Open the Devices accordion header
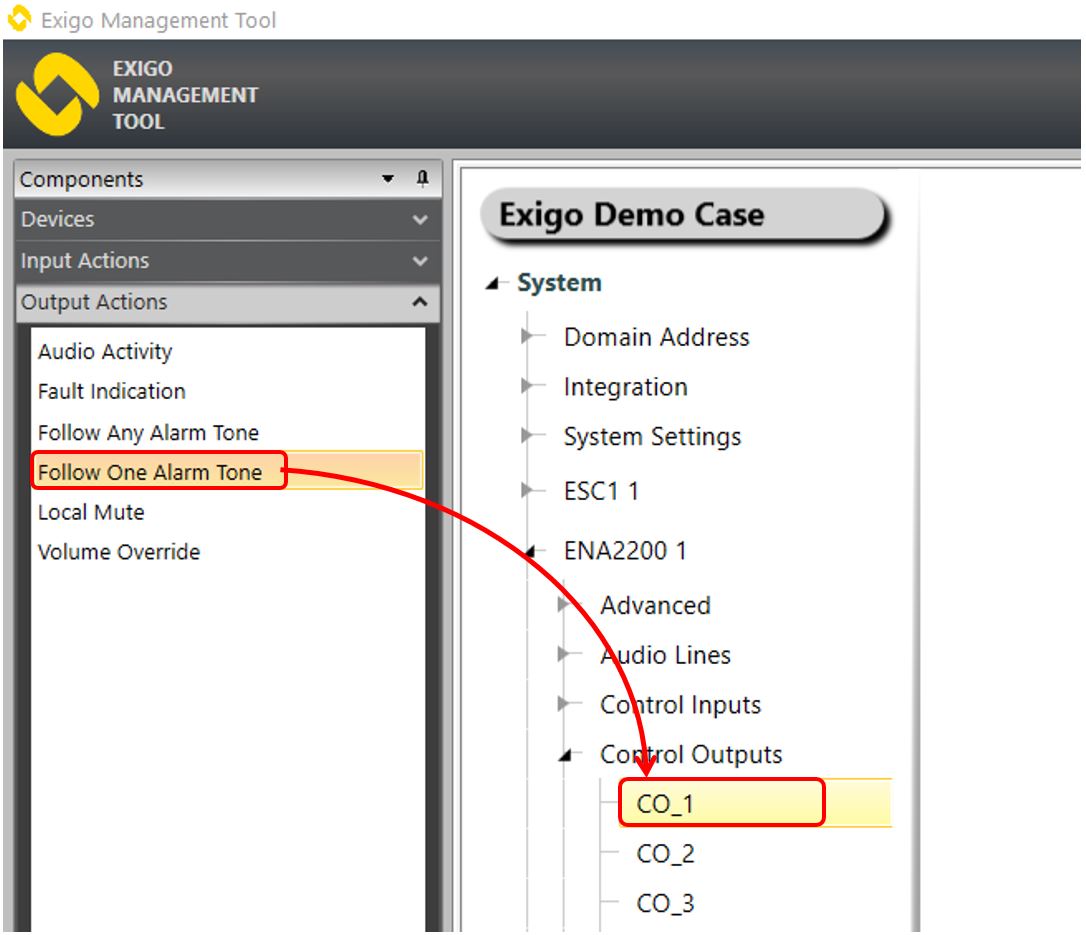Screen dimensions: 1086x935 coord(228,220)
